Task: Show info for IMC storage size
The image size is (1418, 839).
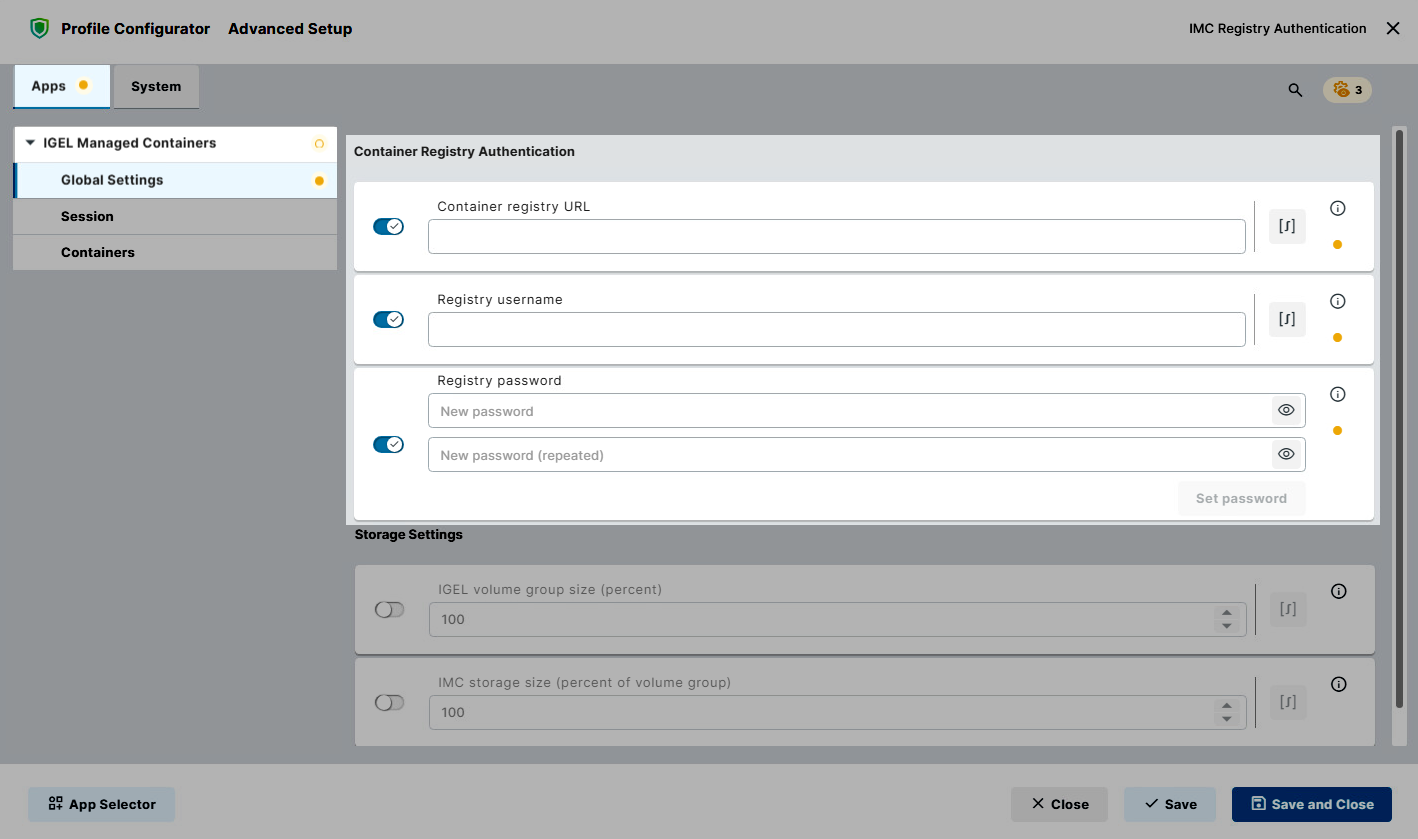Action: (1339, 684)
